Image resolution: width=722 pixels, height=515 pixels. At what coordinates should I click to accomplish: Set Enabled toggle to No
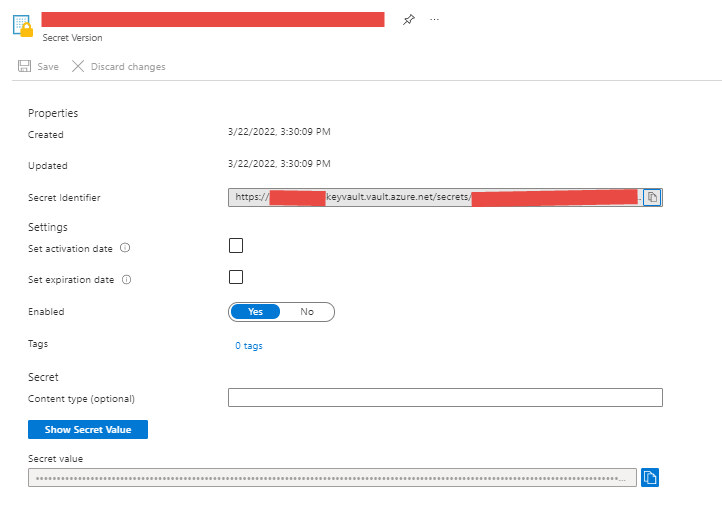307,312
